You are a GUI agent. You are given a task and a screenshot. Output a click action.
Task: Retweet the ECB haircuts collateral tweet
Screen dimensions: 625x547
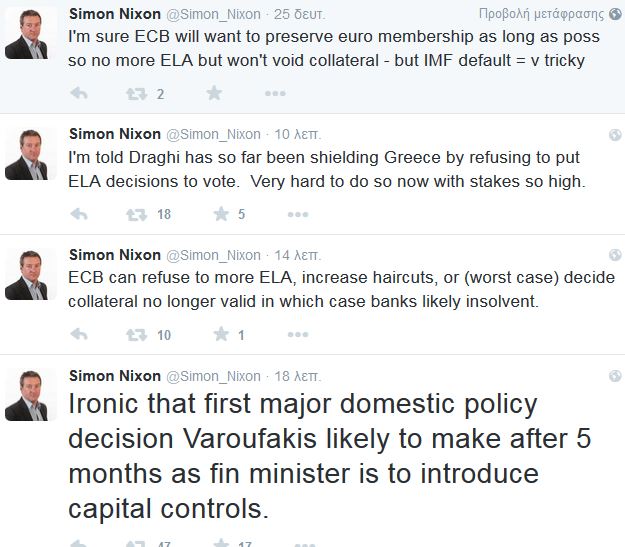[135, 335]
